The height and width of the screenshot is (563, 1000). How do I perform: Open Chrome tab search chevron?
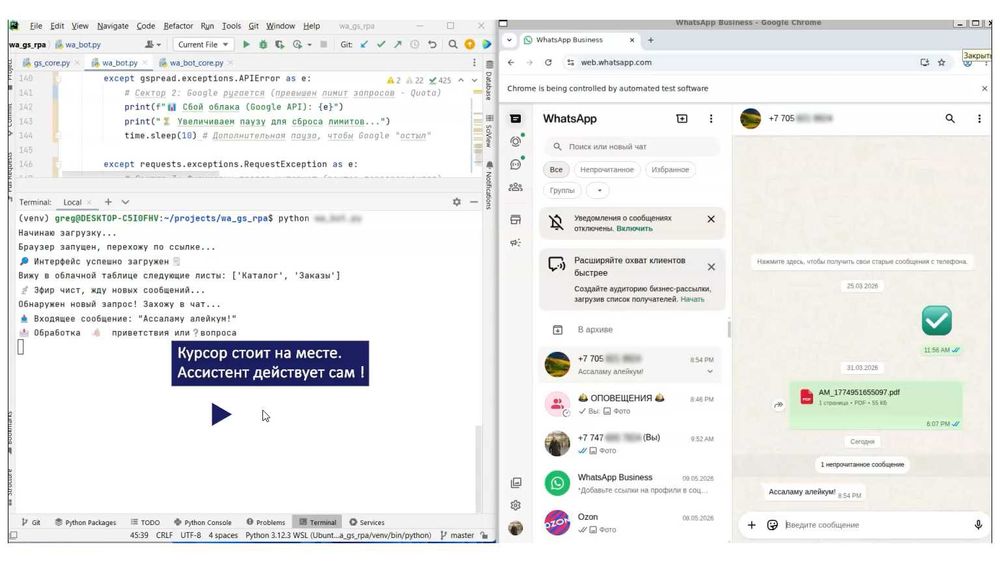click(x=509, y=40)
